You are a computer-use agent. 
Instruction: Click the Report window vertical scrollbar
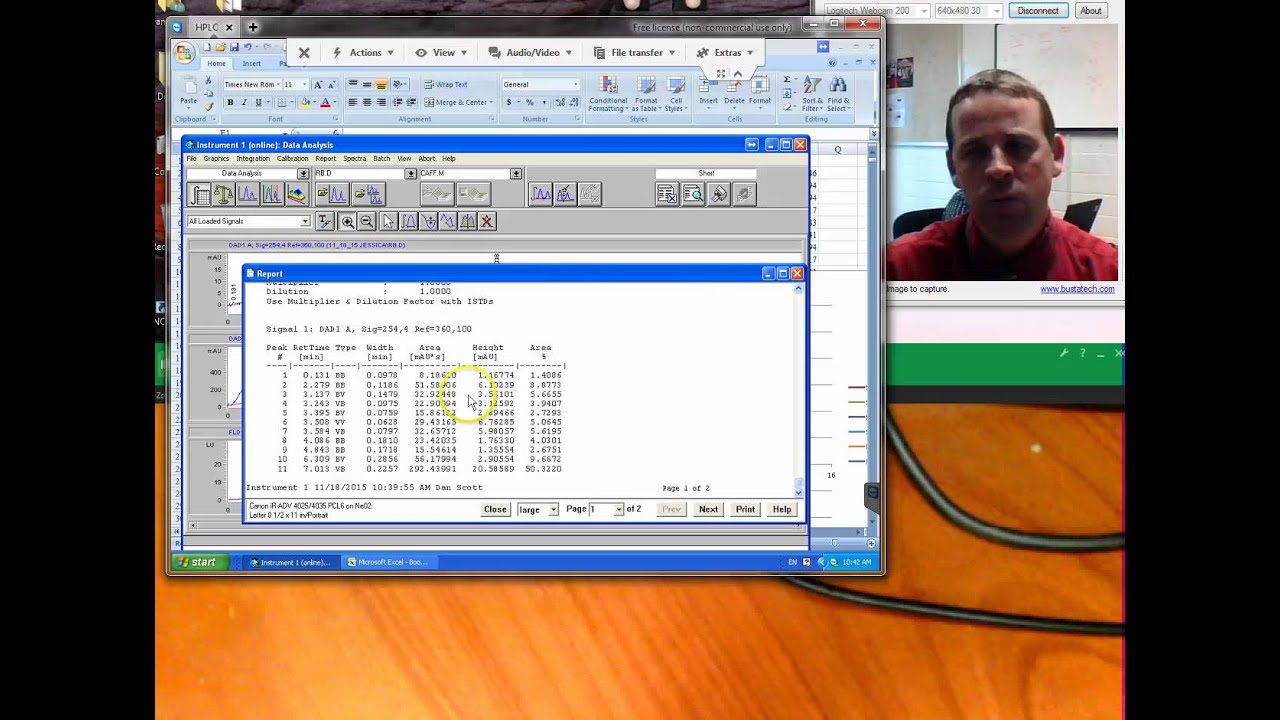[x=798, y=390]
